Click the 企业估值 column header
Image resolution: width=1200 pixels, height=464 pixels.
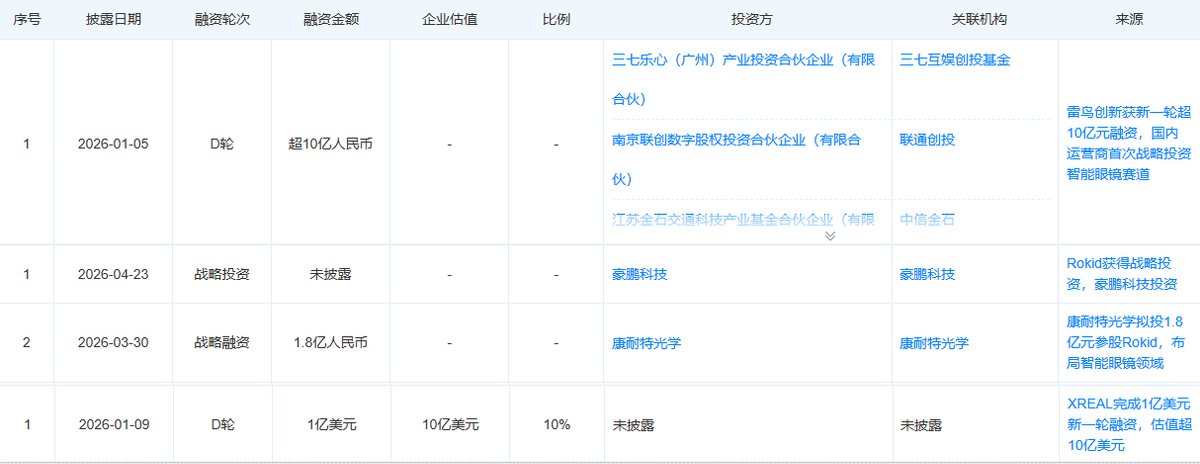coord(450,20)
